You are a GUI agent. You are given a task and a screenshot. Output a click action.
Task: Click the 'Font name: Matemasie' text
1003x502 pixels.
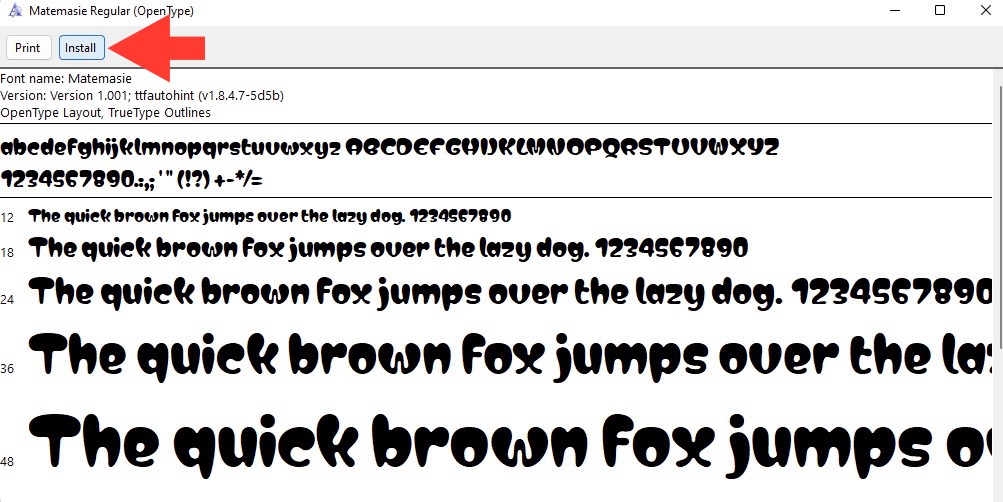pyautogui.click(x=66, y=79)
